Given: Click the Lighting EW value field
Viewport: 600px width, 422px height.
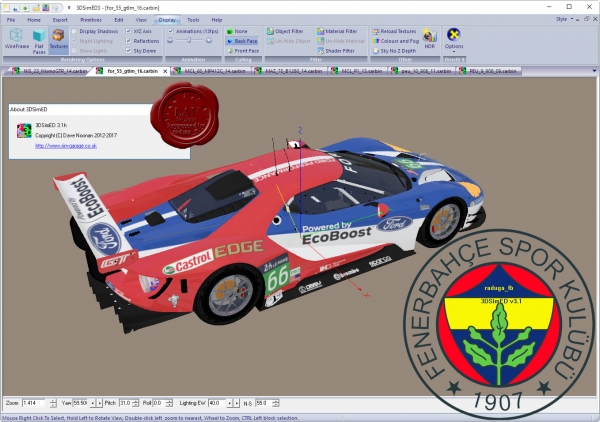Looking at the screenshot, I should pos(217,403).
